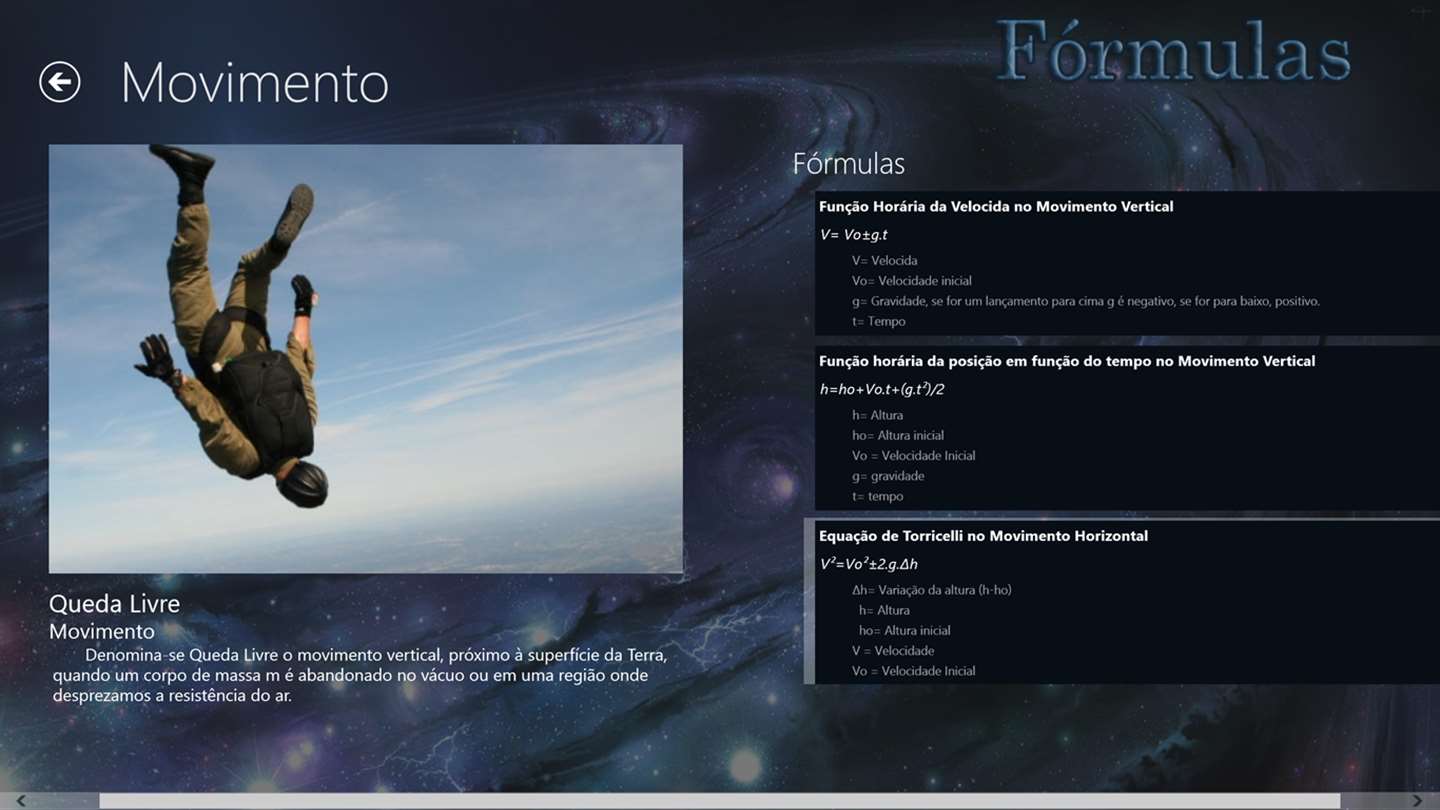Viewport: 1440px width, 810px height.
Task: Click the Fórmulas section heading above the cards
Action: click(x=849, y=163)
